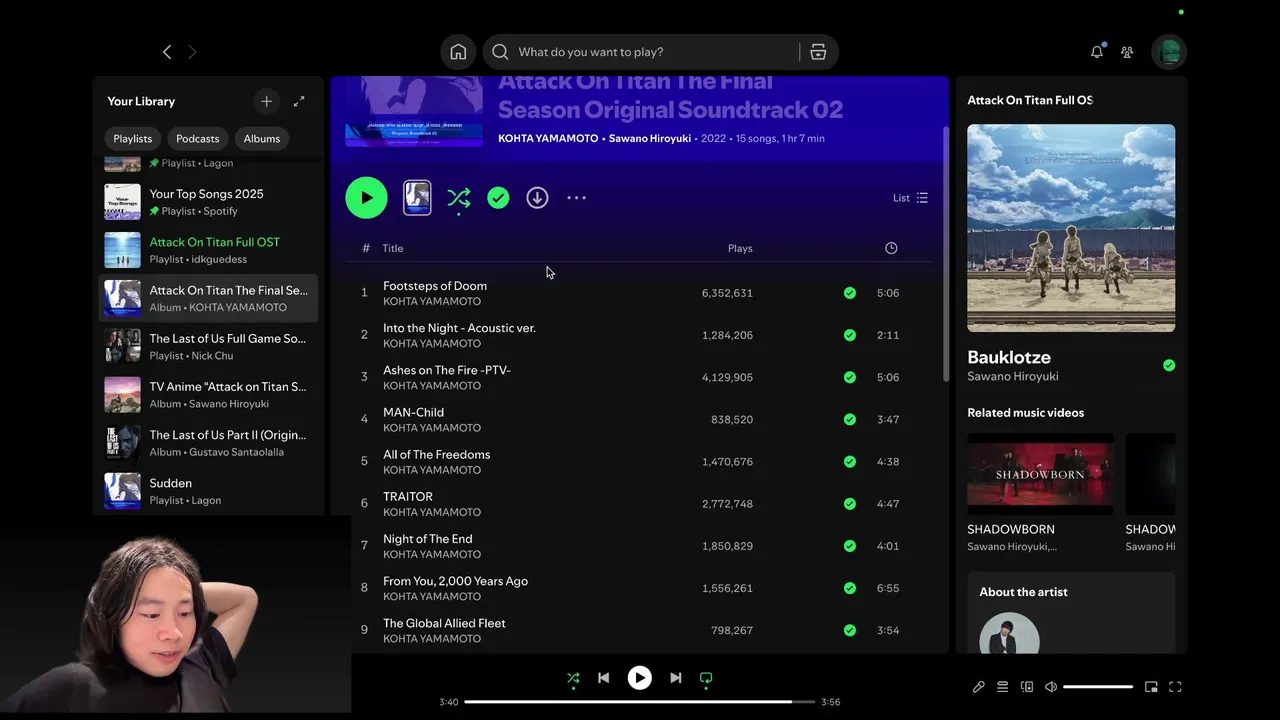The height and width of the screenshot is (720, 1280).
Task: Enter full screen with the expand icon
Action: pyautogui.click(x=1175, y=687)
